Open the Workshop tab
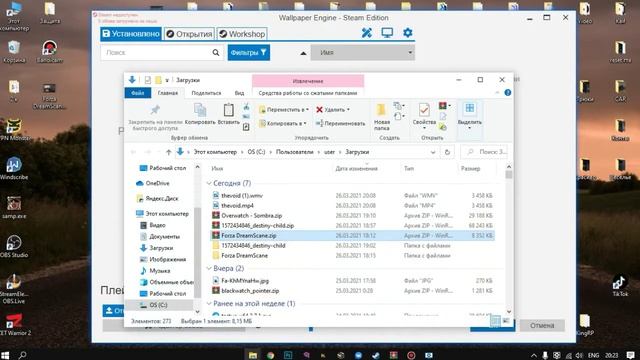 tap(242, 34)
